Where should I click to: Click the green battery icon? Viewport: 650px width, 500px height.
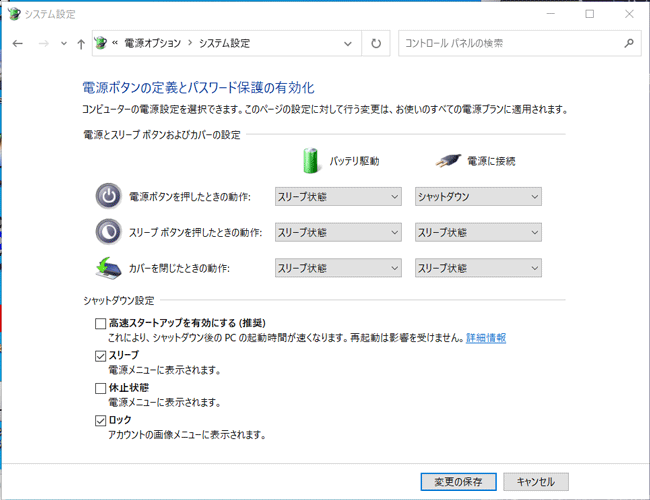(x=310, y=160)
